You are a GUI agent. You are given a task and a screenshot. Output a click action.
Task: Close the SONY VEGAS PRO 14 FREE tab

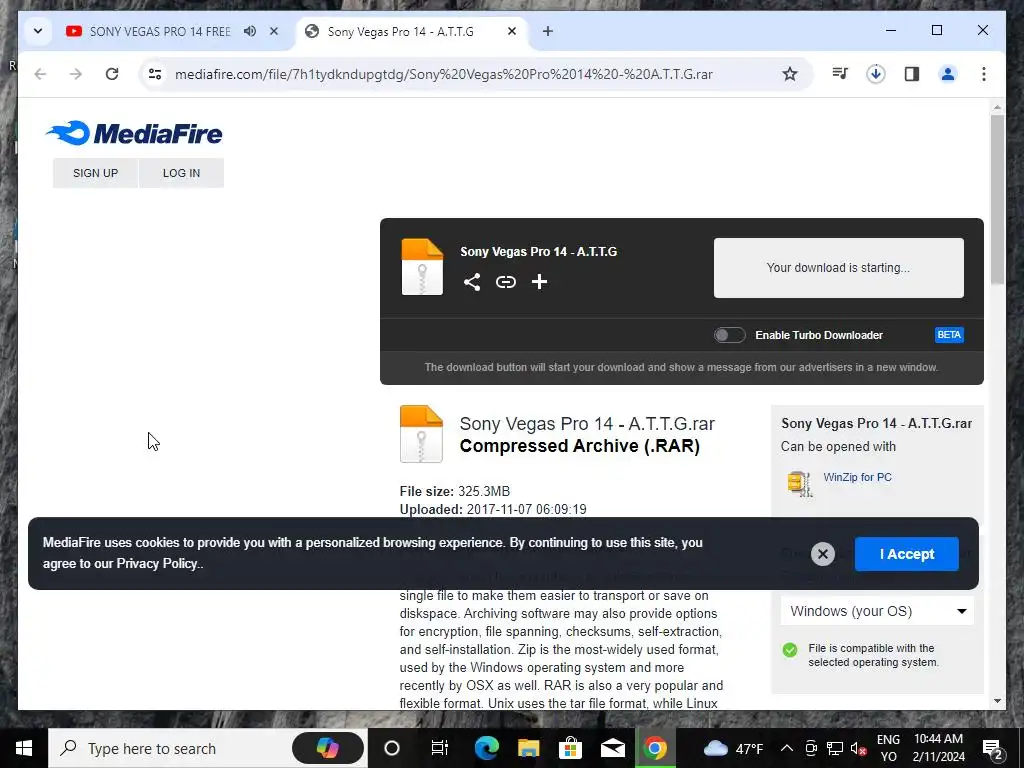(x=274, y=31)
